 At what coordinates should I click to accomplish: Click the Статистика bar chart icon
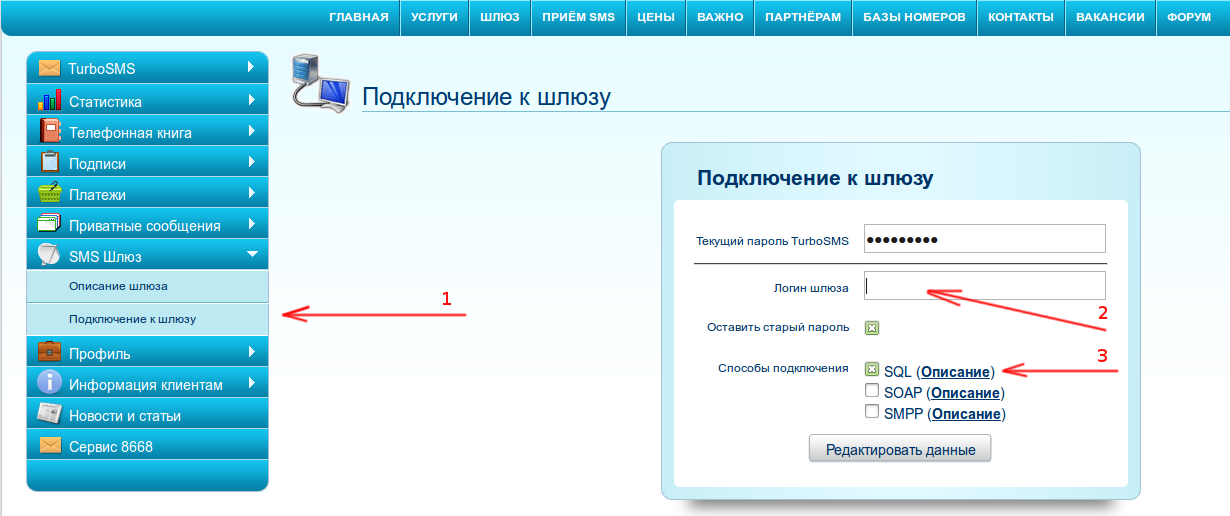[x=49, y=100]
